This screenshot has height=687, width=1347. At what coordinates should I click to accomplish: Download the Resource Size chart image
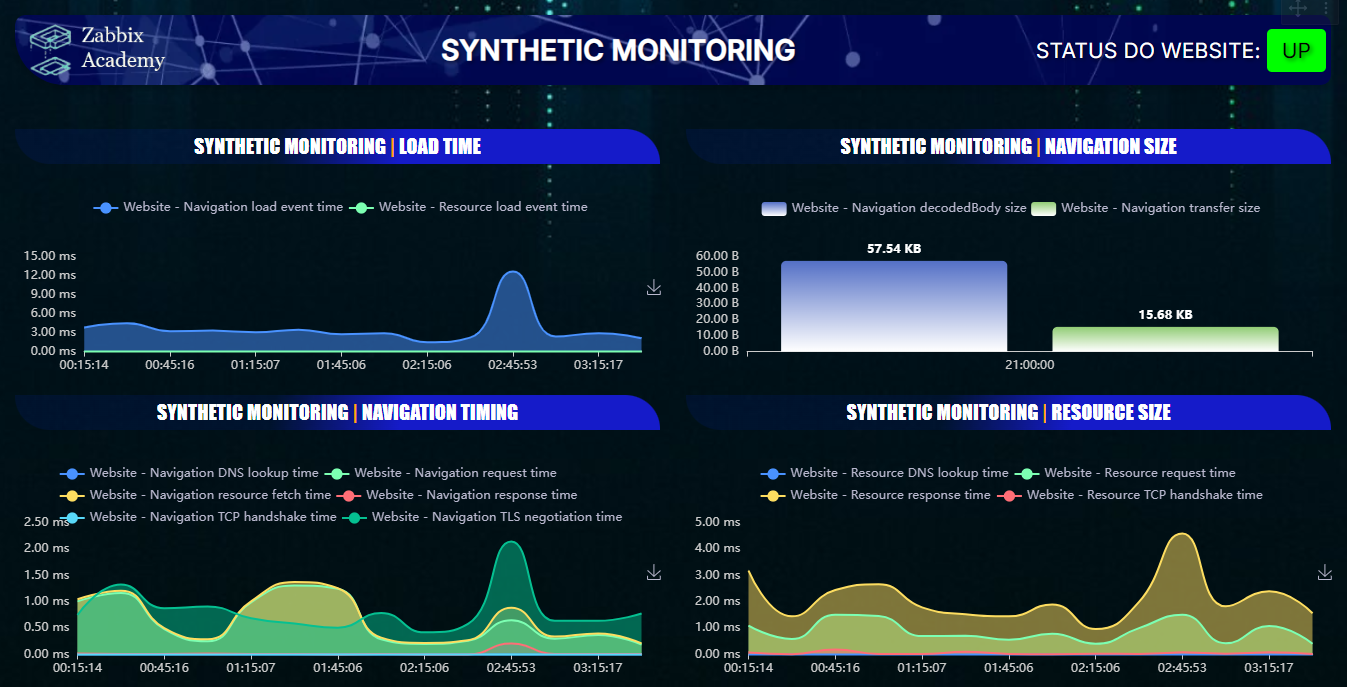coord(1325,572)
